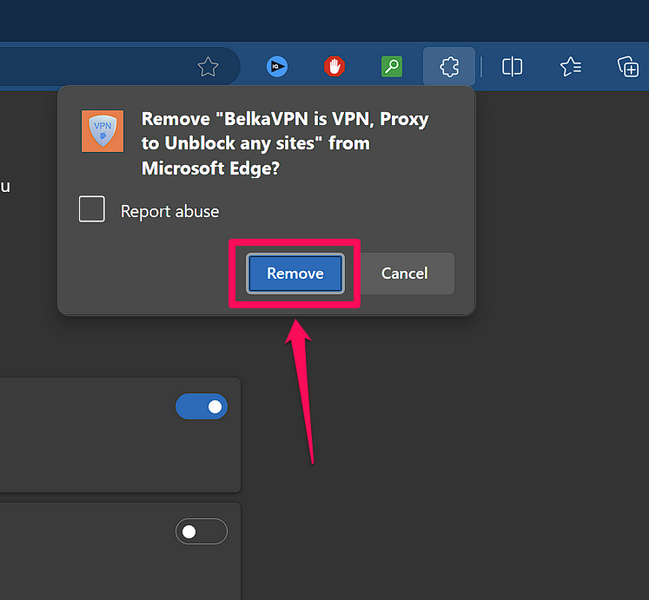Open the red stop-hand ad blocker extension

coord(334,66)
